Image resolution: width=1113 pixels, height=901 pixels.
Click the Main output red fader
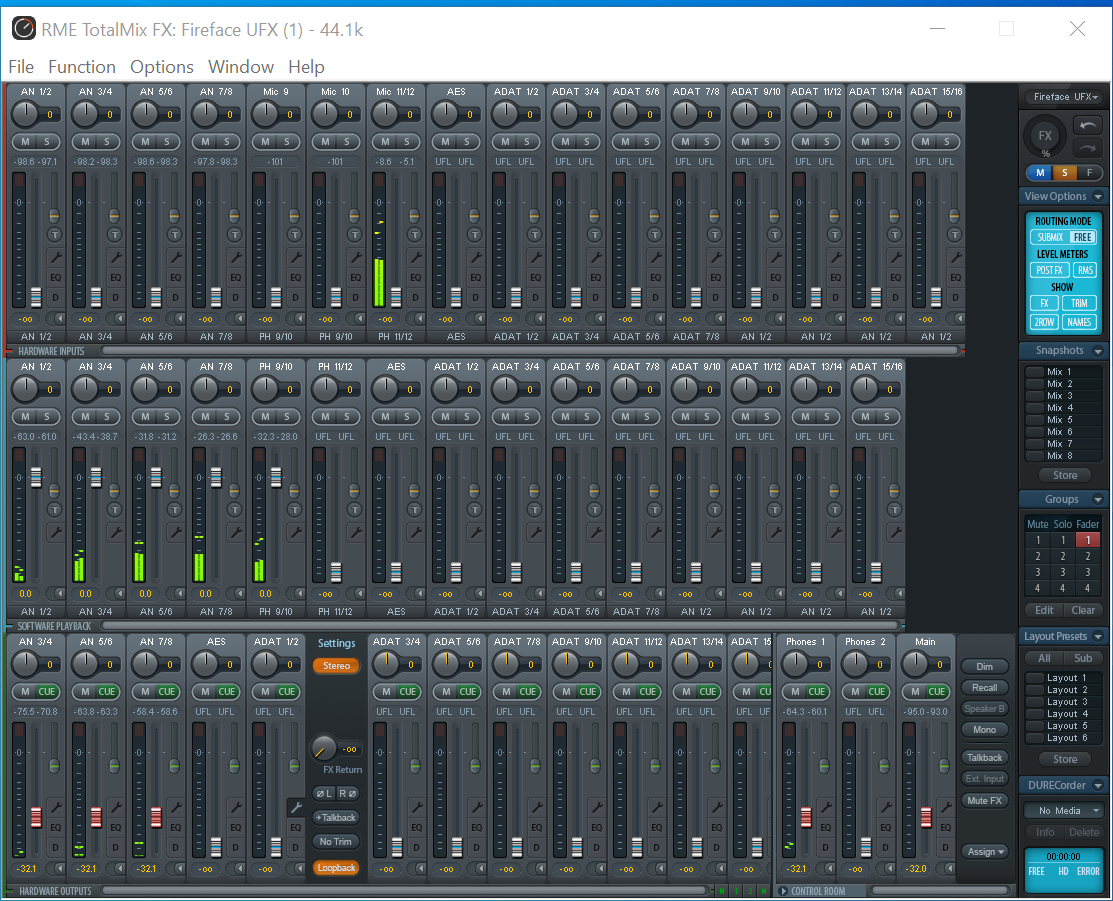click(x=926, y=817)
